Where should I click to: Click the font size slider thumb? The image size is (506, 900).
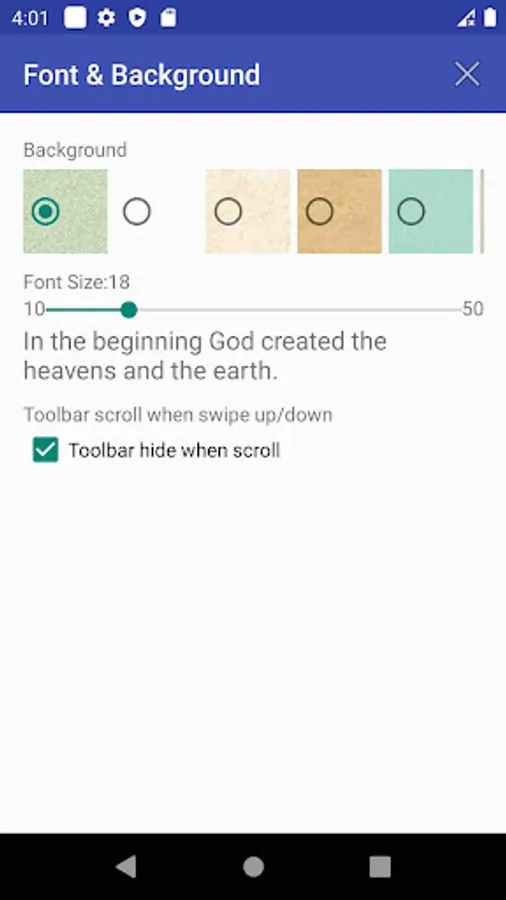[x=129, y=310]
